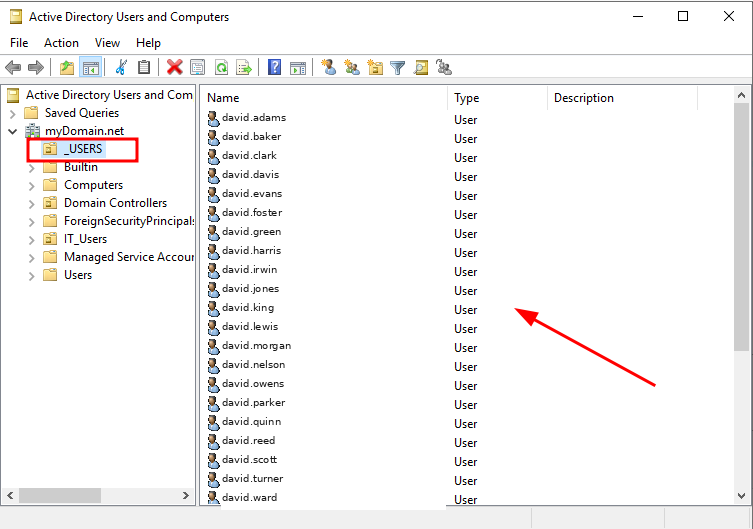Click the title bar app icon
753x529 pixels.
(16, 17)
